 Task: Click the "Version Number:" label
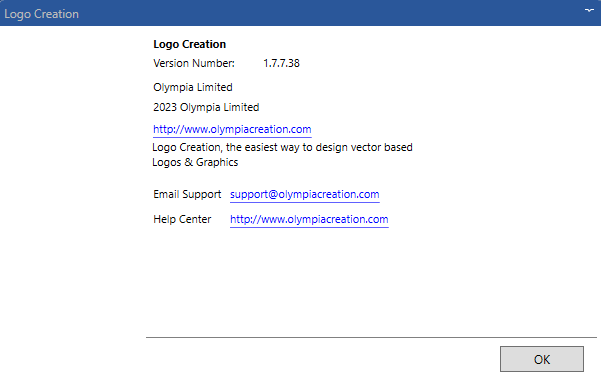point(194,63)
